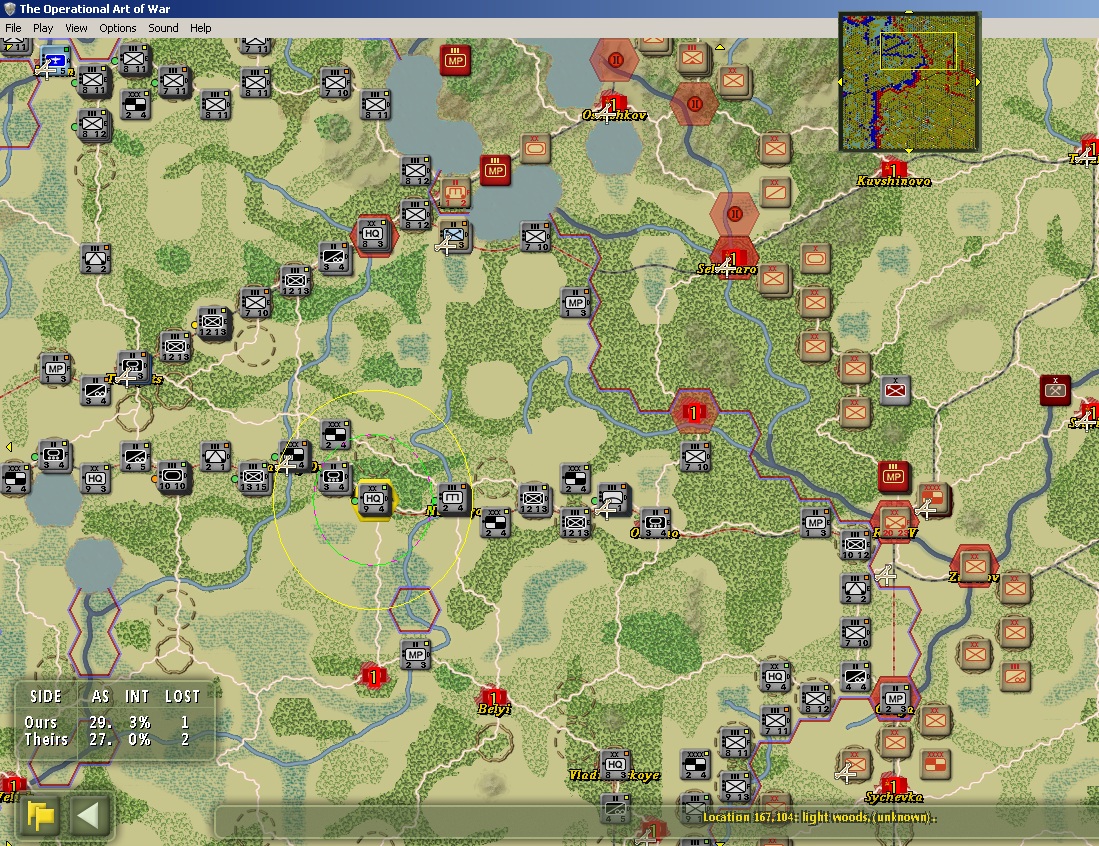Click the yellow scroll arrow at map's top edge

point(719,47)
